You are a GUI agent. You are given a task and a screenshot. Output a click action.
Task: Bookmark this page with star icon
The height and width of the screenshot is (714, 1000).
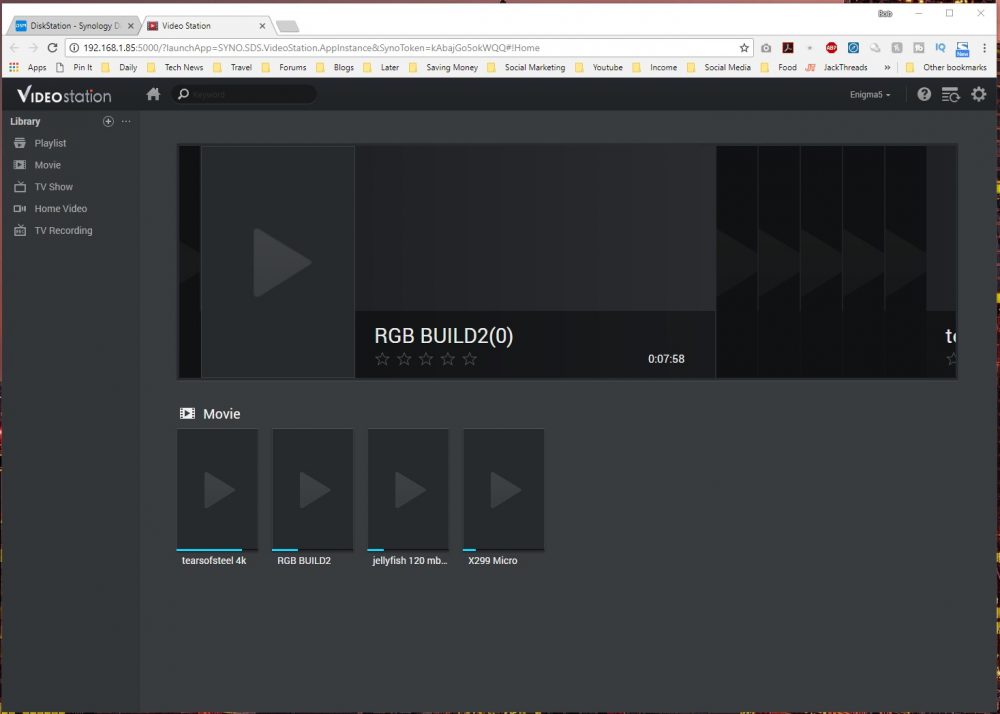pyautogui.click(x=744, y=48)
